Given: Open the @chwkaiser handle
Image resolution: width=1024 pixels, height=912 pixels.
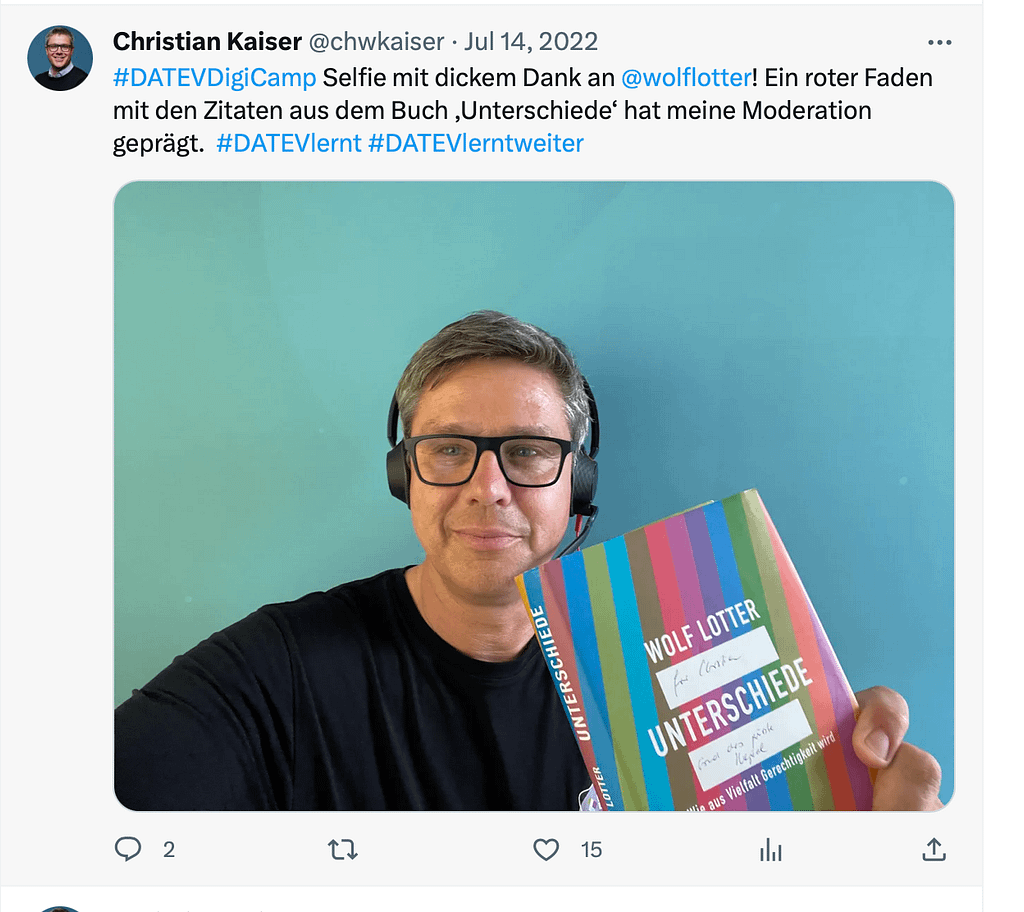Looking at the screenshot, I should pos(376,42).
